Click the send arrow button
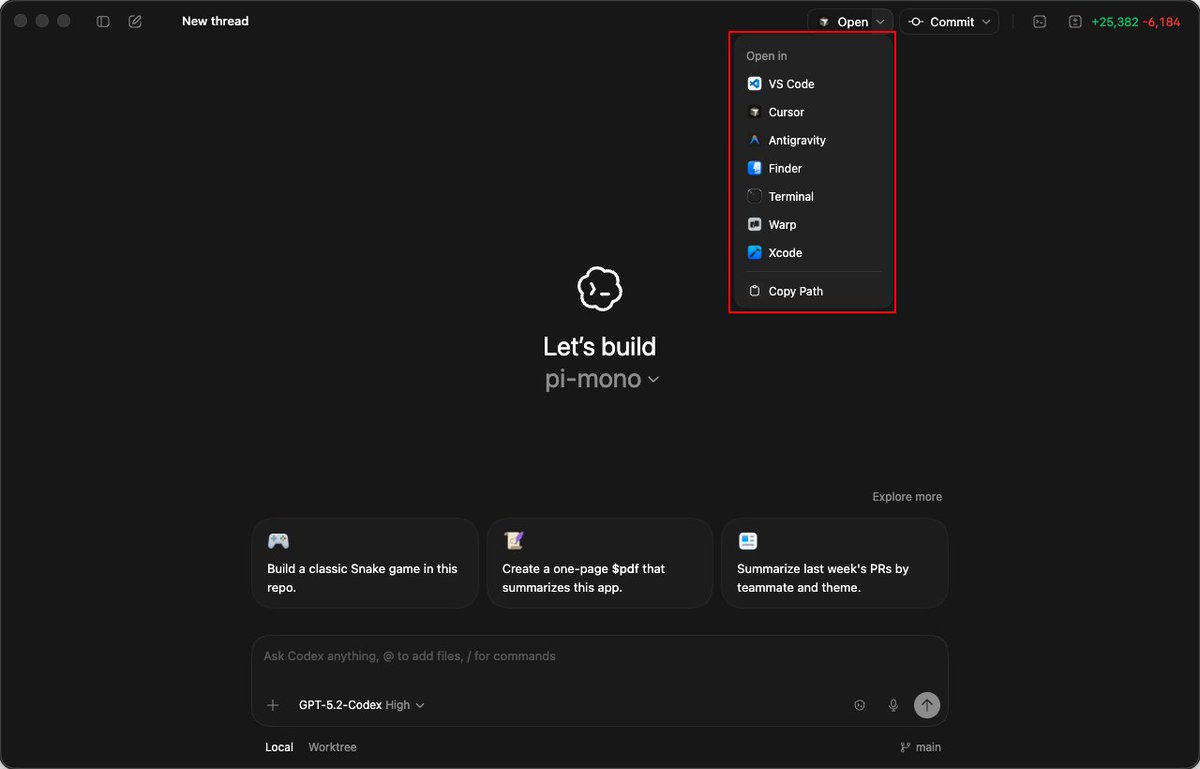1200x769 pixels. click(927, 705)
